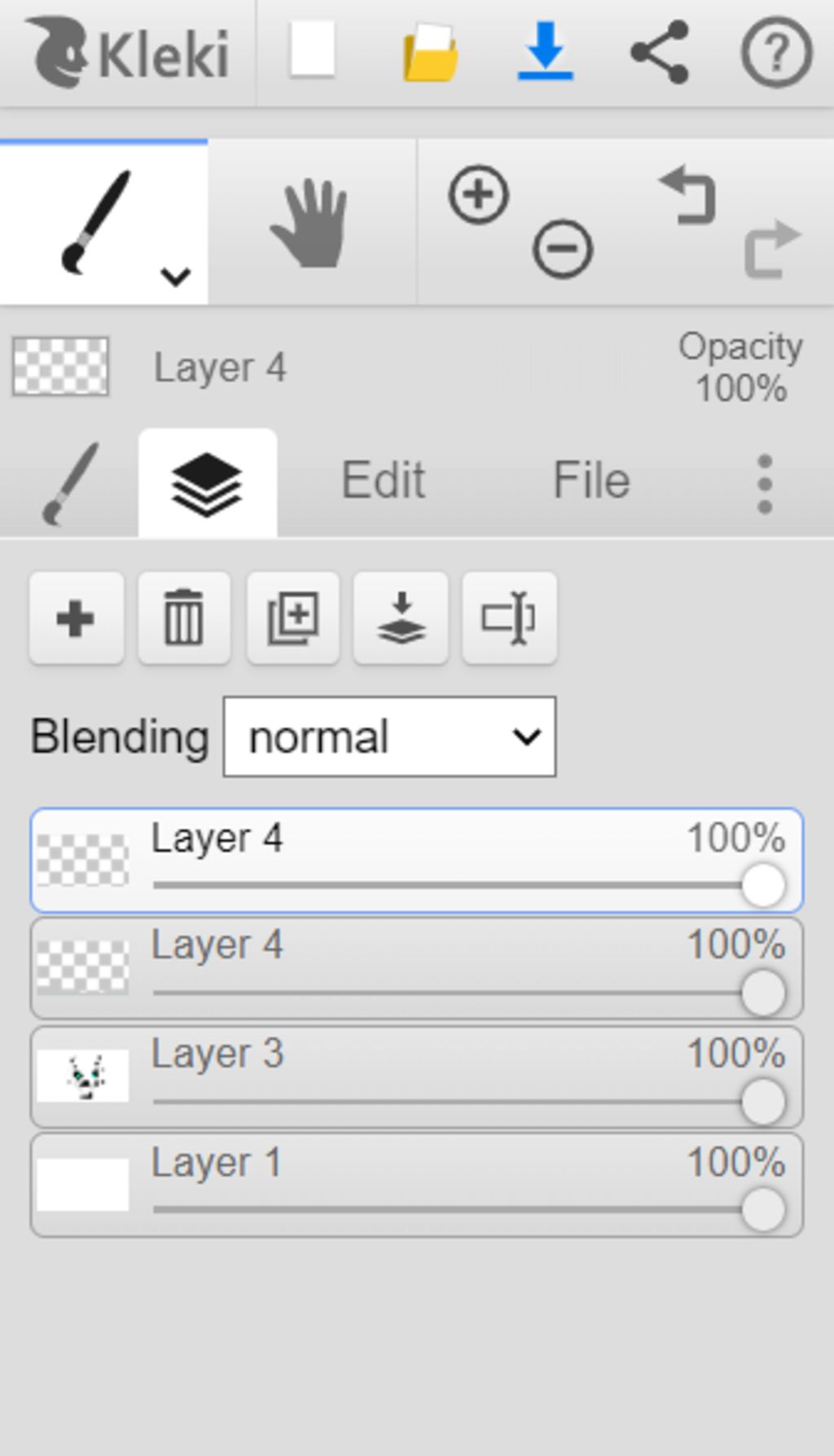Click the Layer 3 opacity slider handle

(763, 1102)
